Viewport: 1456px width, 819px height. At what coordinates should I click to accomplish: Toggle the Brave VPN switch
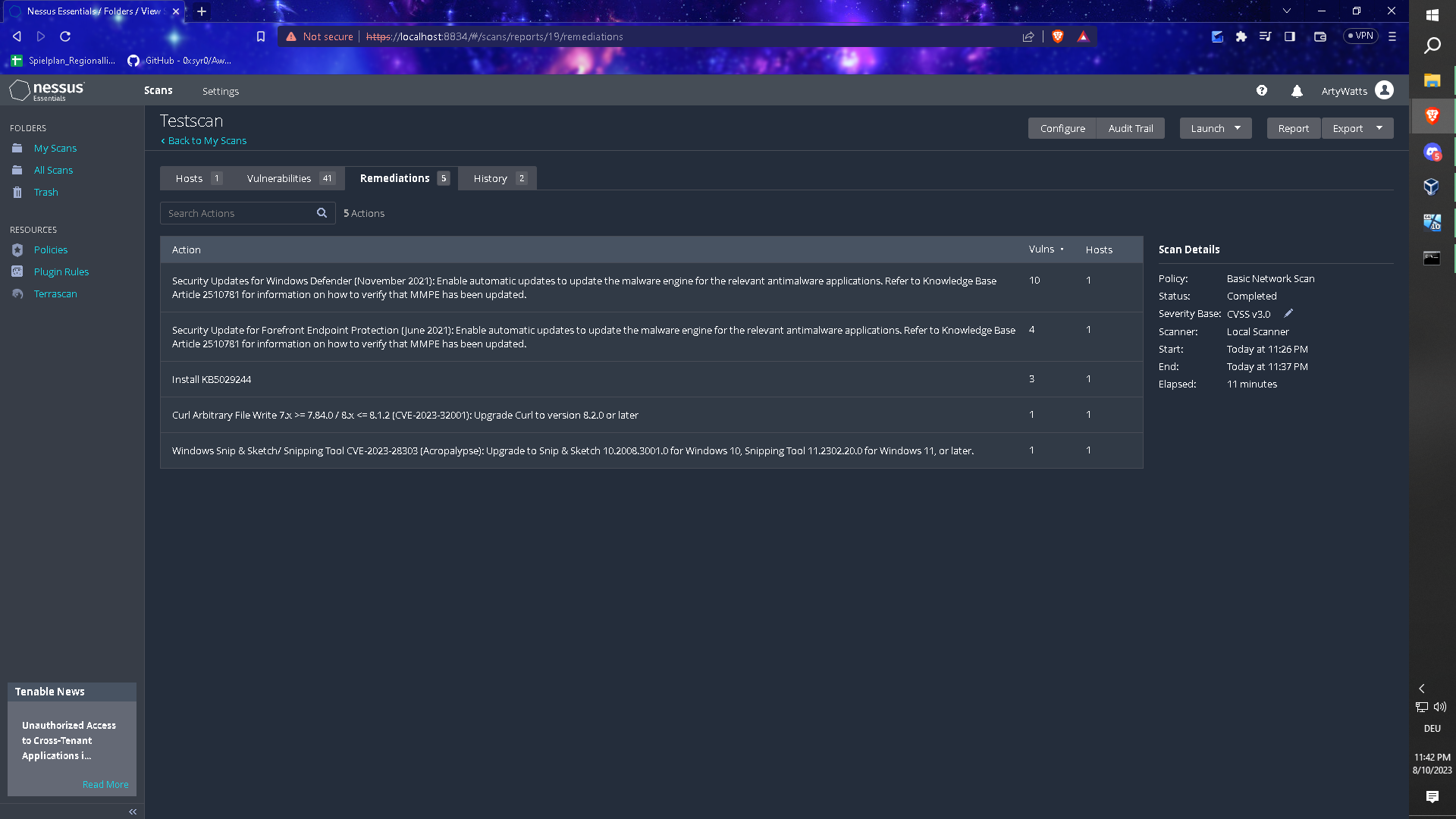click(x=1360, y=36)
